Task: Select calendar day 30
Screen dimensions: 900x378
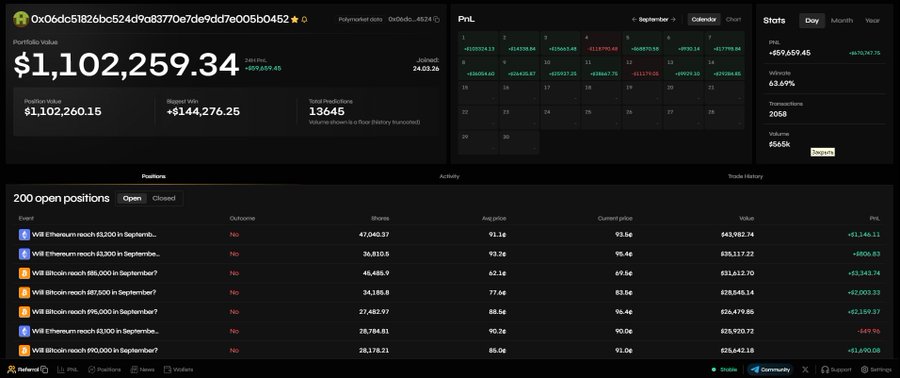Action: [x=519, y=143]
